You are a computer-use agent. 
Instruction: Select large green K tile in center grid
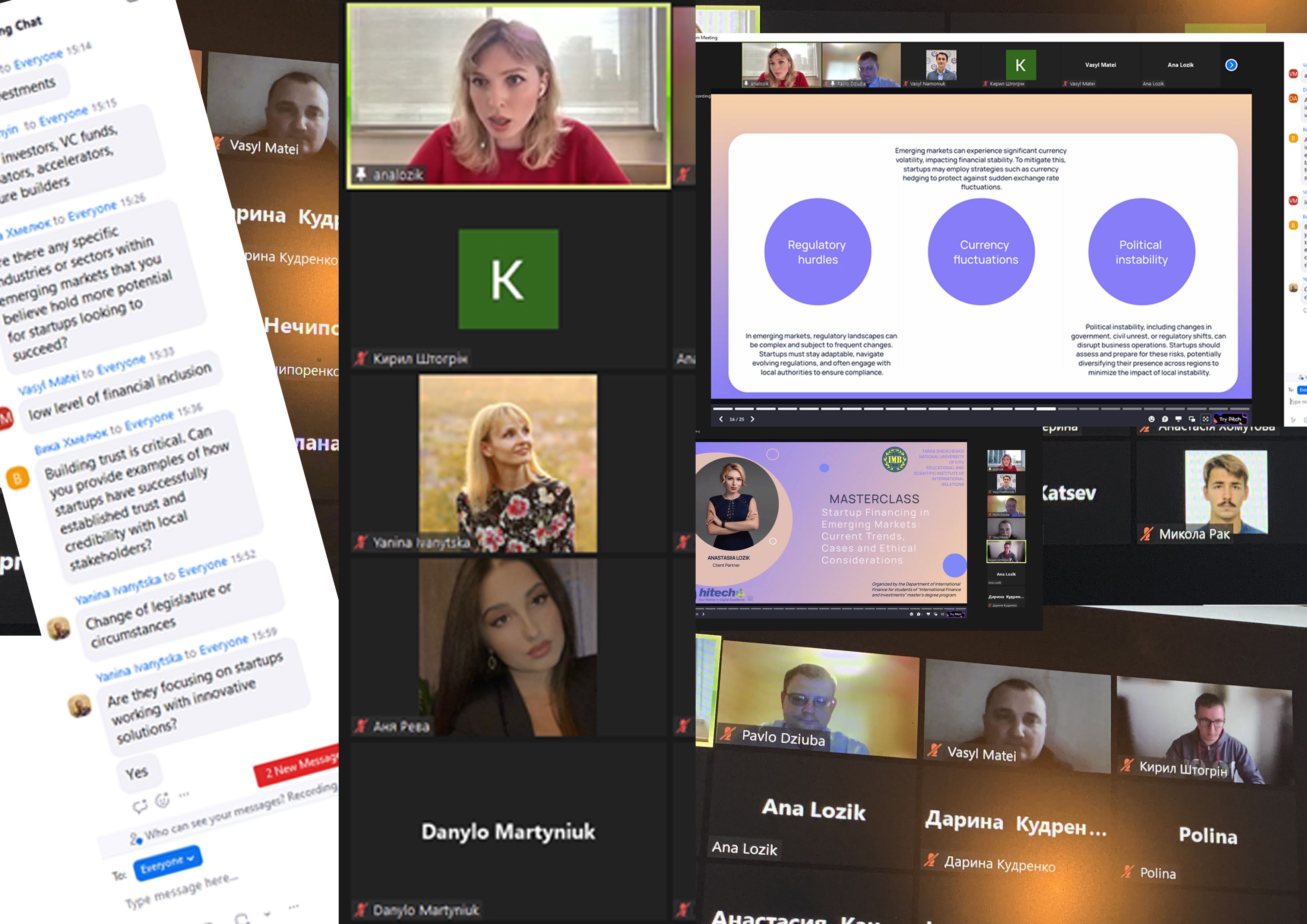(508, 279)
